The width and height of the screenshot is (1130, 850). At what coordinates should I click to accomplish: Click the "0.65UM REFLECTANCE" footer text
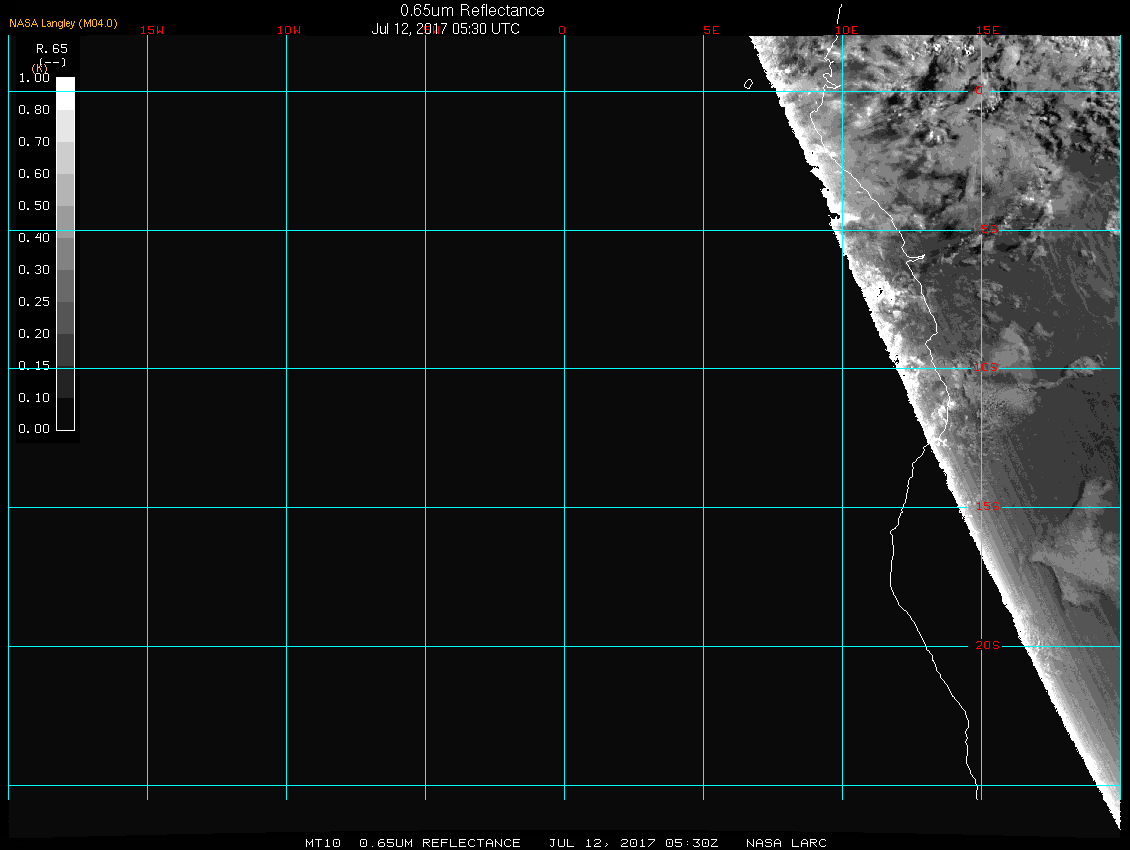(x=440, y=843)
